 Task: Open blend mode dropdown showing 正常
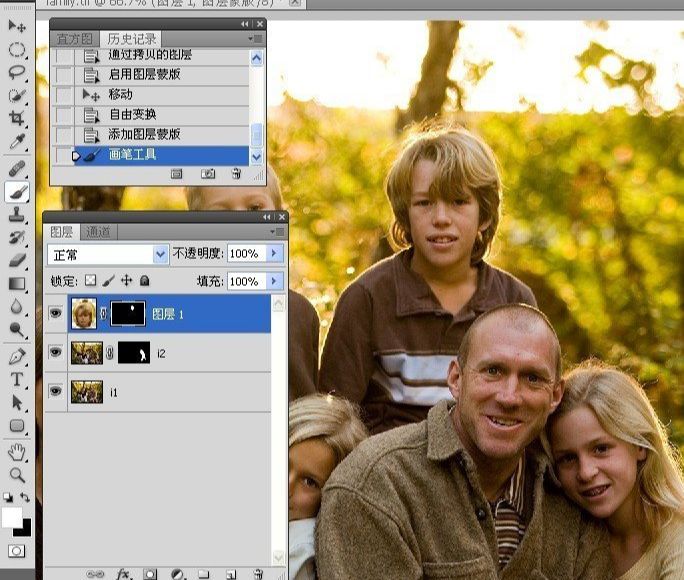[108, 255]
